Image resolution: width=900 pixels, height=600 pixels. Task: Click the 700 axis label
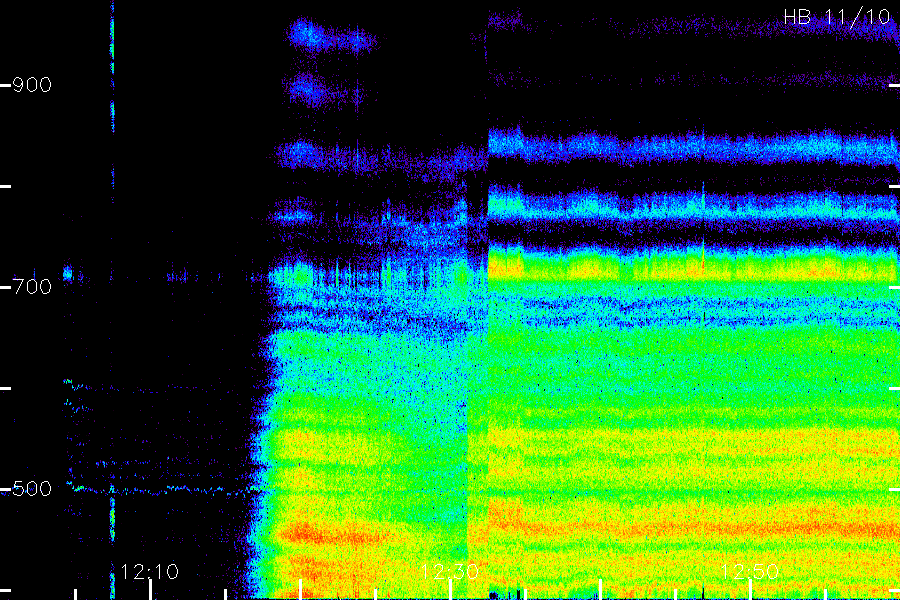click(32, 287)
